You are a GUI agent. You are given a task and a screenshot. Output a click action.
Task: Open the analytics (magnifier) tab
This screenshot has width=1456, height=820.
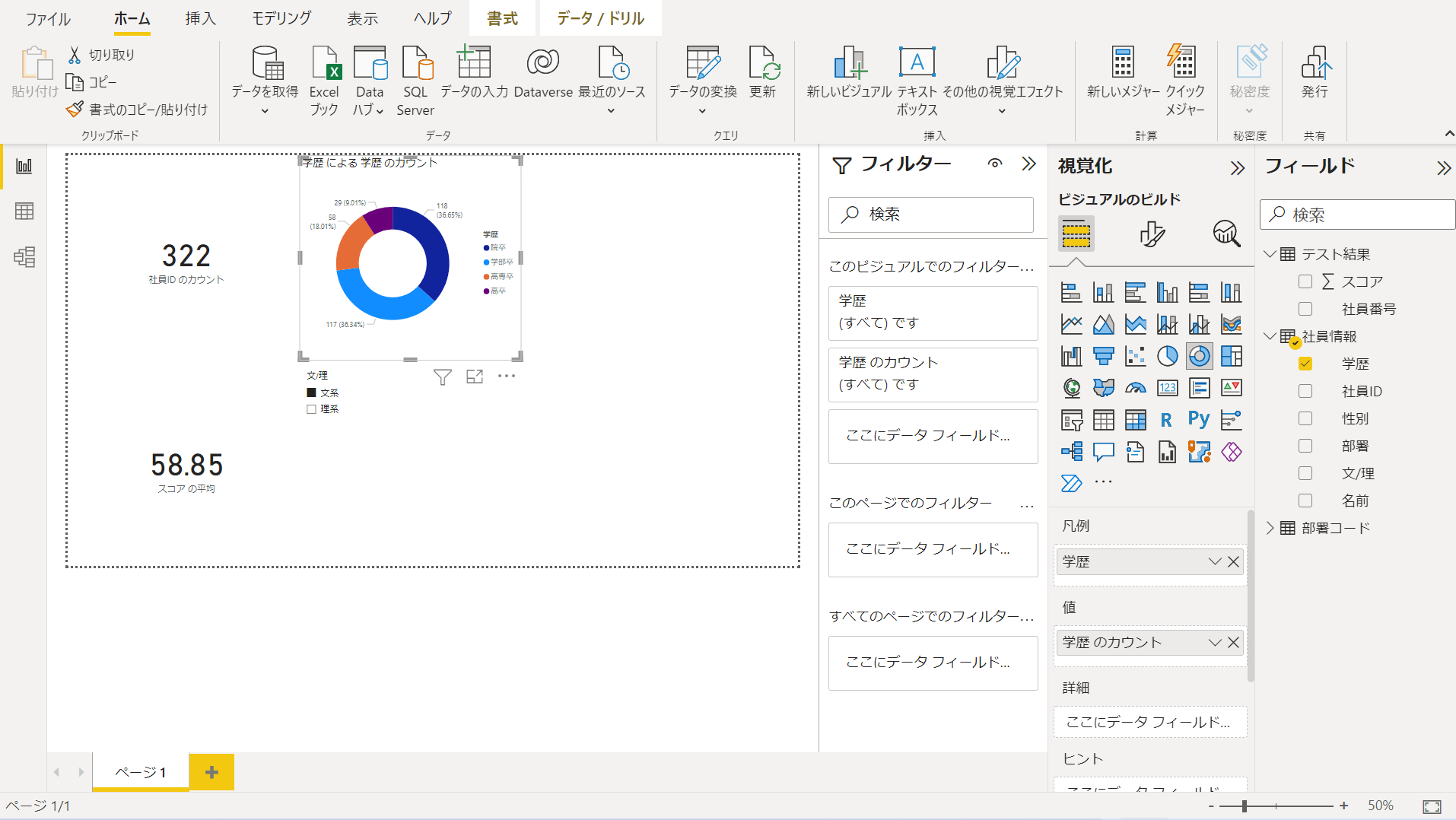(1226, 234)
